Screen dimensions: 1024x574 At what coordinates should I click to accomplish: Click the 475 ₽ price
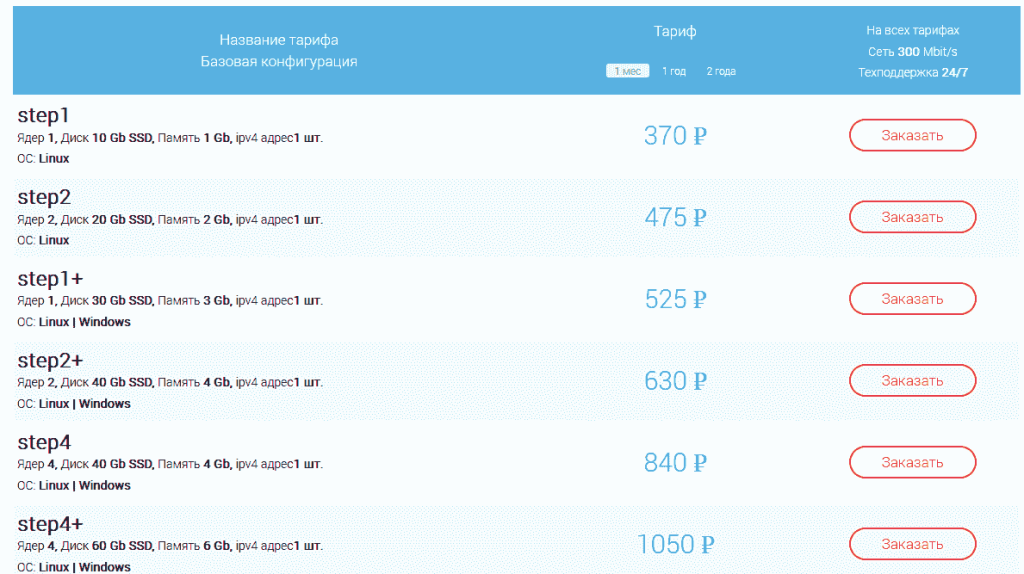675,218
